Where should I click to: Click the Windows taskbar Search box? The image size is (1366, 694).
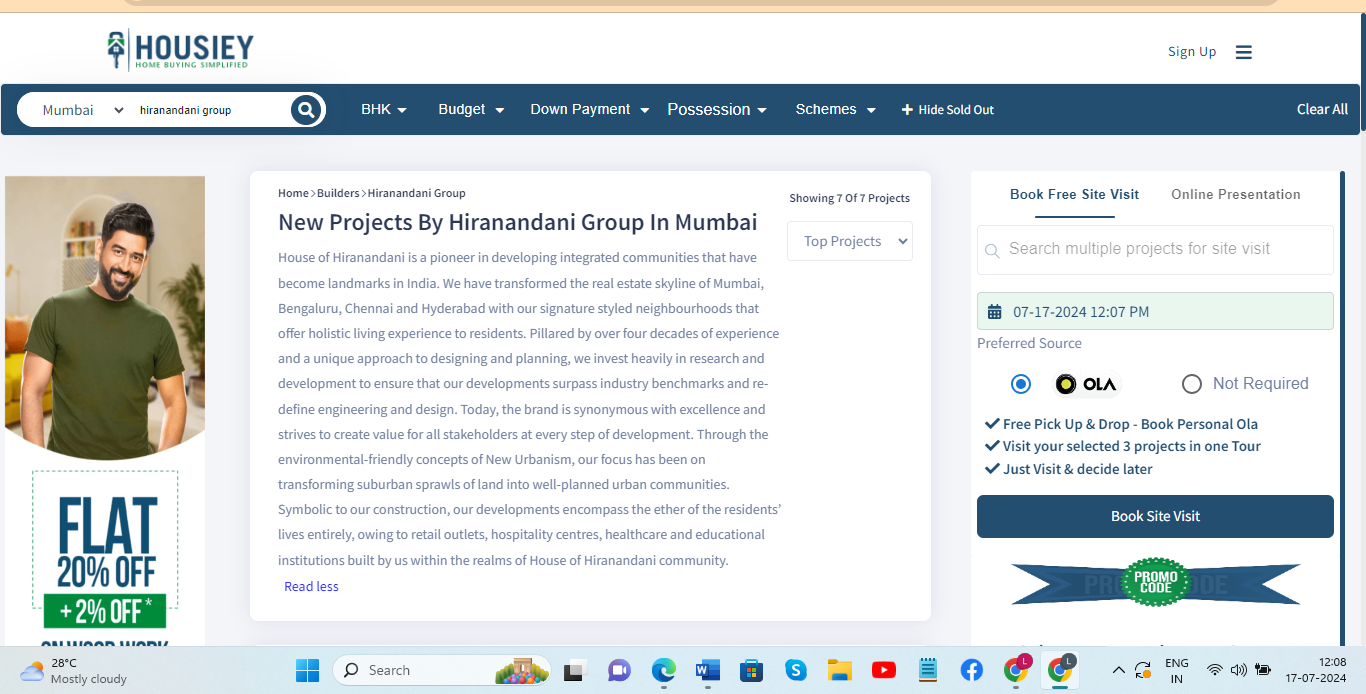tap(441, 670)
